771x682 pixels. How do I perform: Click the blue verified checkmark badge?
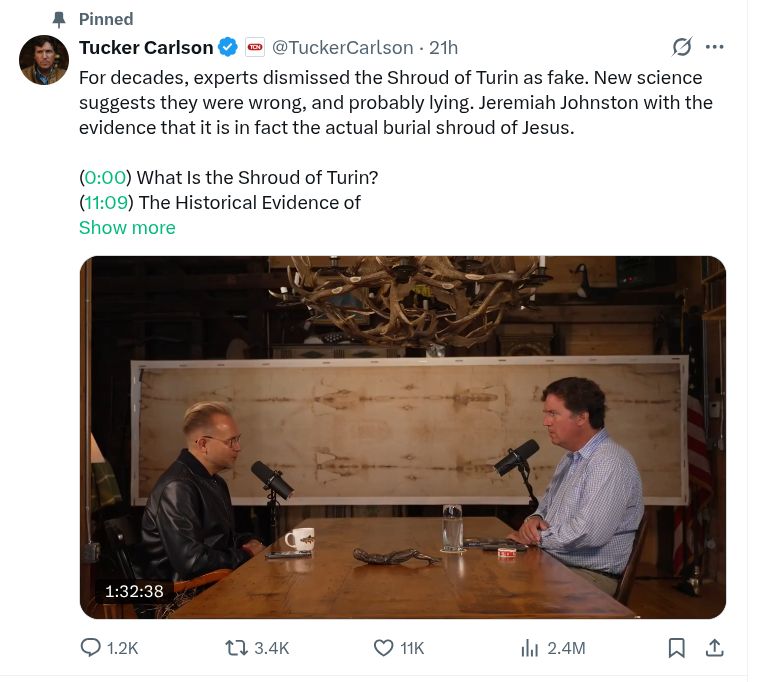coord(228,48)
